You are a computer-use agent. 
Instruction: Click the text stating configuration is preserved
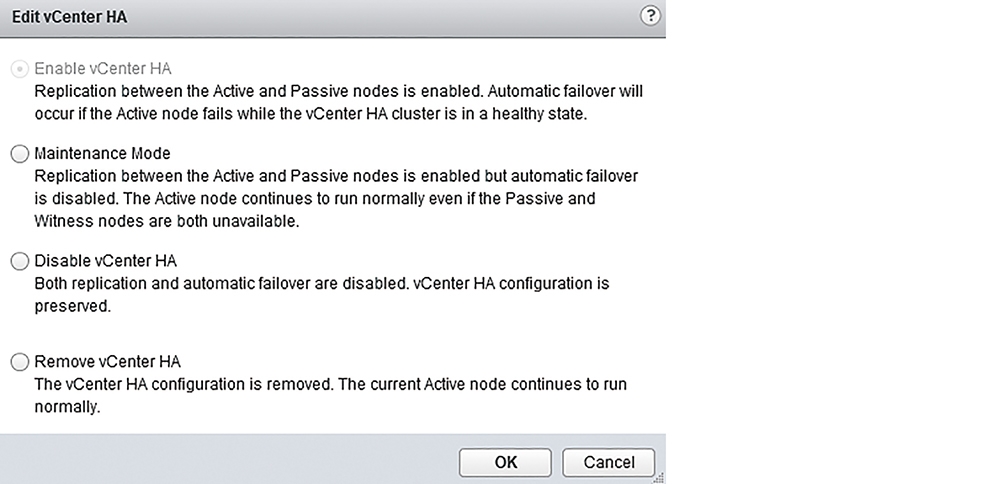click(x=321, y=295)
